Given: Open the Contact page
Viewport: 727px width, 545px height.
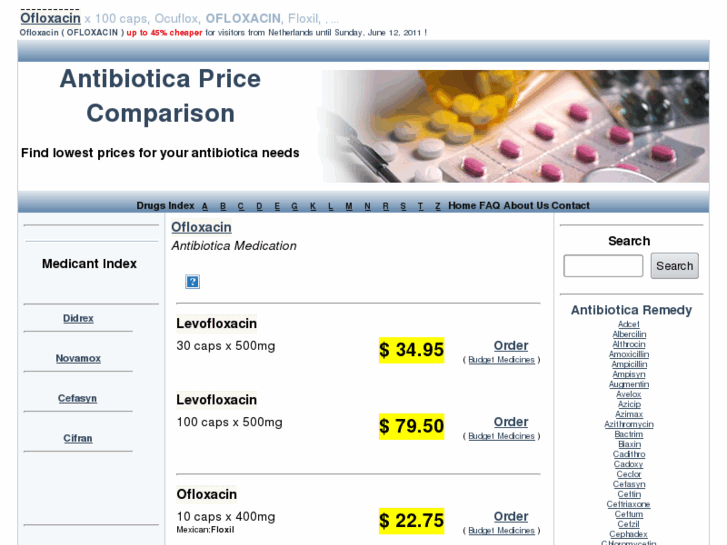Looking at the screenshot, I should [571, 206].
